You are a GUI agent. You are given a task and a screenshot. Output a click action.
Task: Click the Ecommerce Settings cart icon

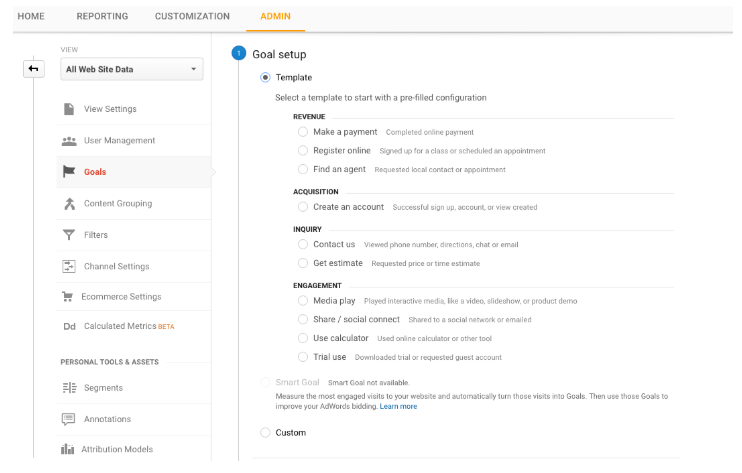(69, 297)
